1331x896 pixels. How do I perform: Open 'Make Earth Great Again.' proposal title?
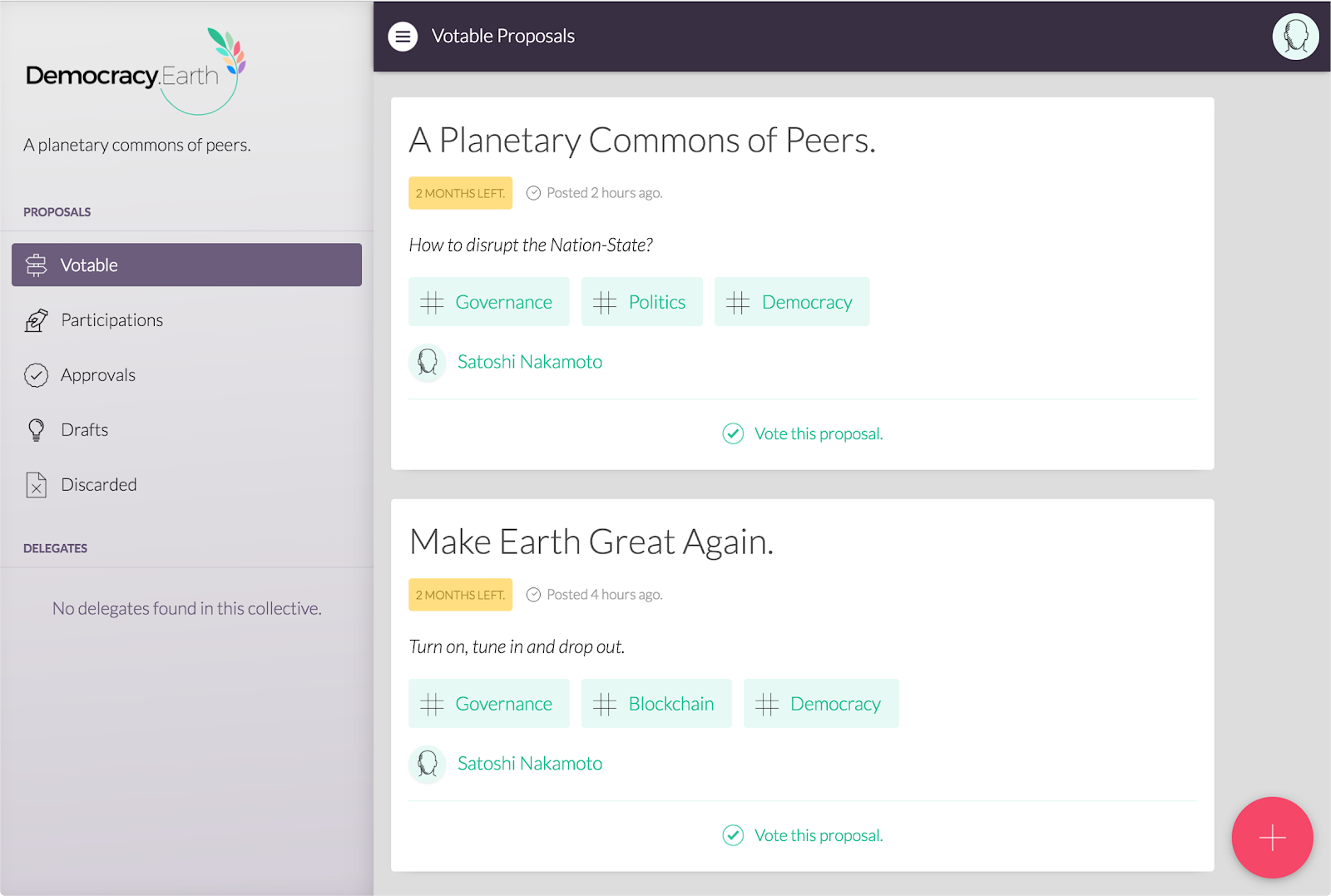[591, 542]
